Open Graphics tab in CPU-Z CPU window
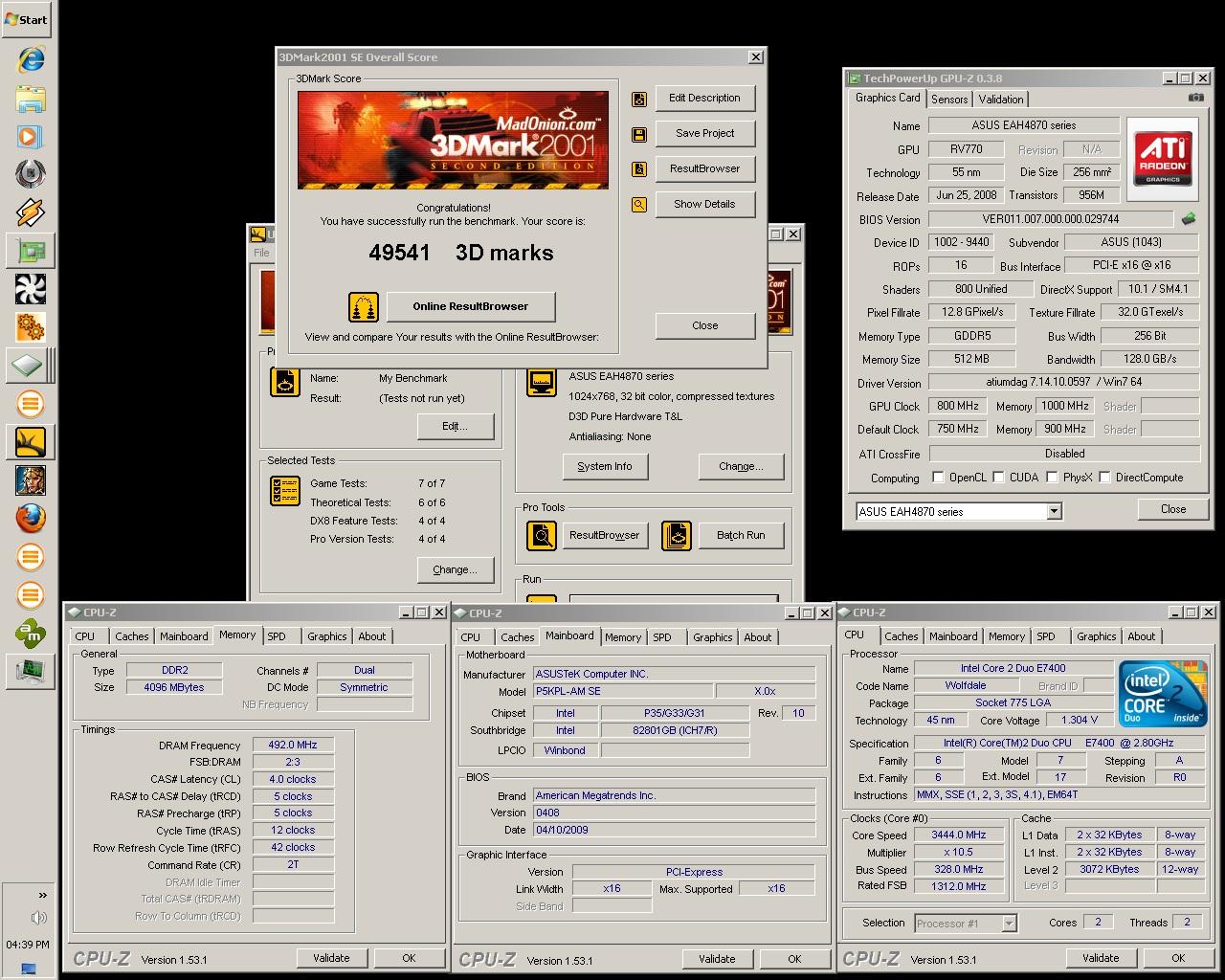 [1097, 636]
